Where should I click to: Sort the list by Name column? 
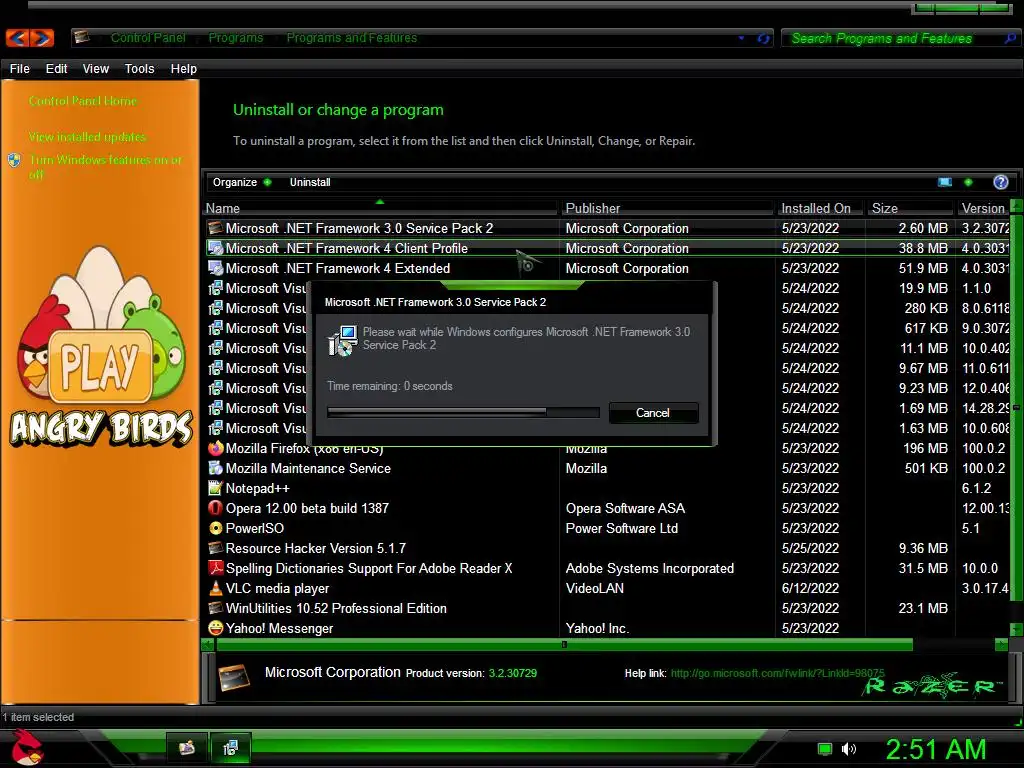click(381, 208)
